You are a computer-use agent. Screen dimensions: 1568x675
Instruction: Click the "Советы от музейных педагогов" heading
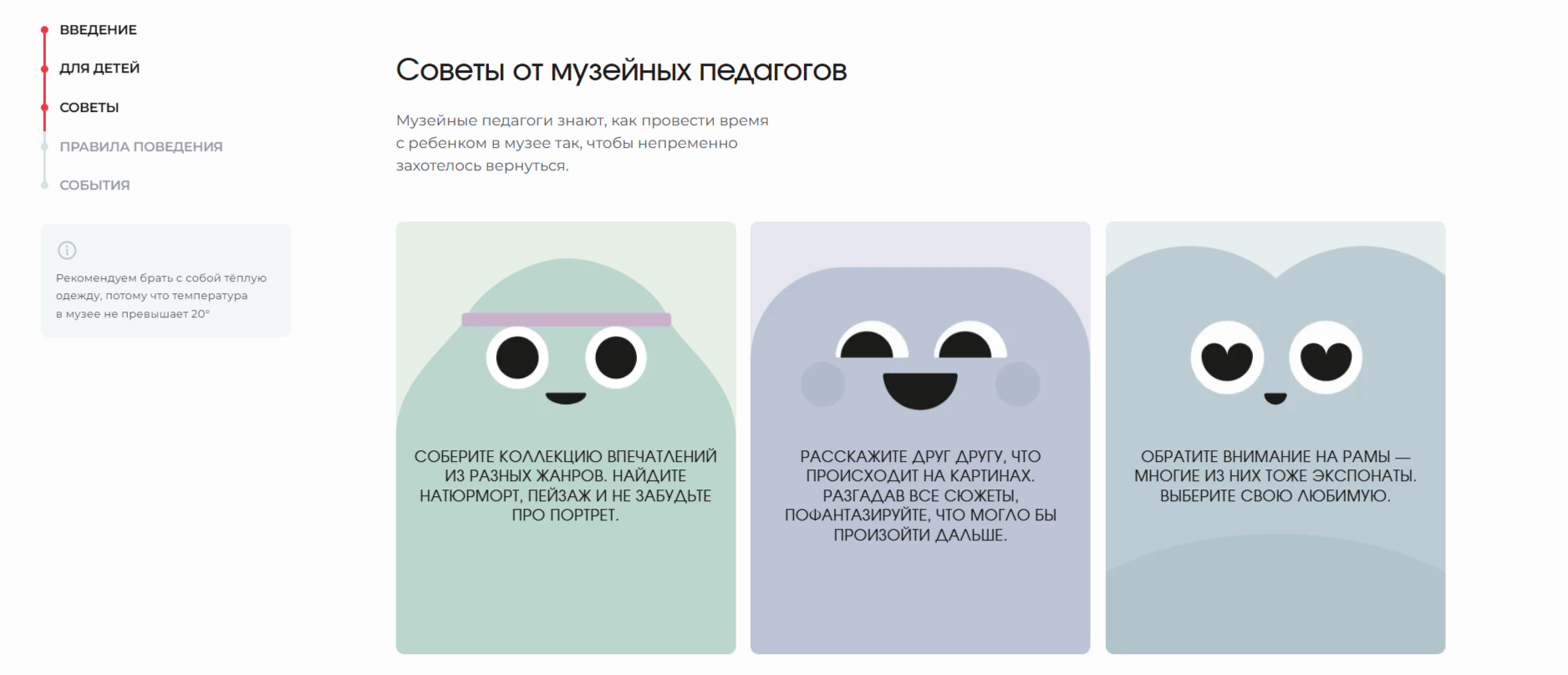coord(621,70)
